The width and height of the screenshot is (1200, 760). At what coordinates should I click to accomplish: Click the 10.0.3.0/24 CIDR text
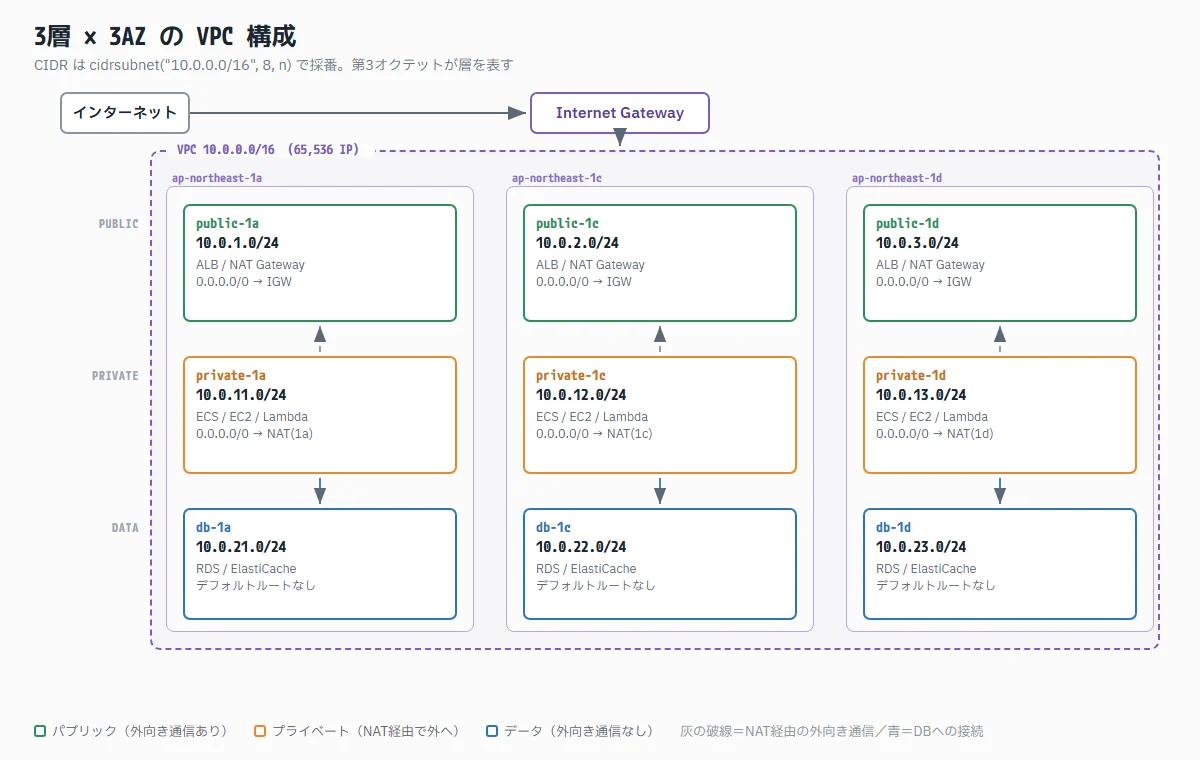click(917, 243)
